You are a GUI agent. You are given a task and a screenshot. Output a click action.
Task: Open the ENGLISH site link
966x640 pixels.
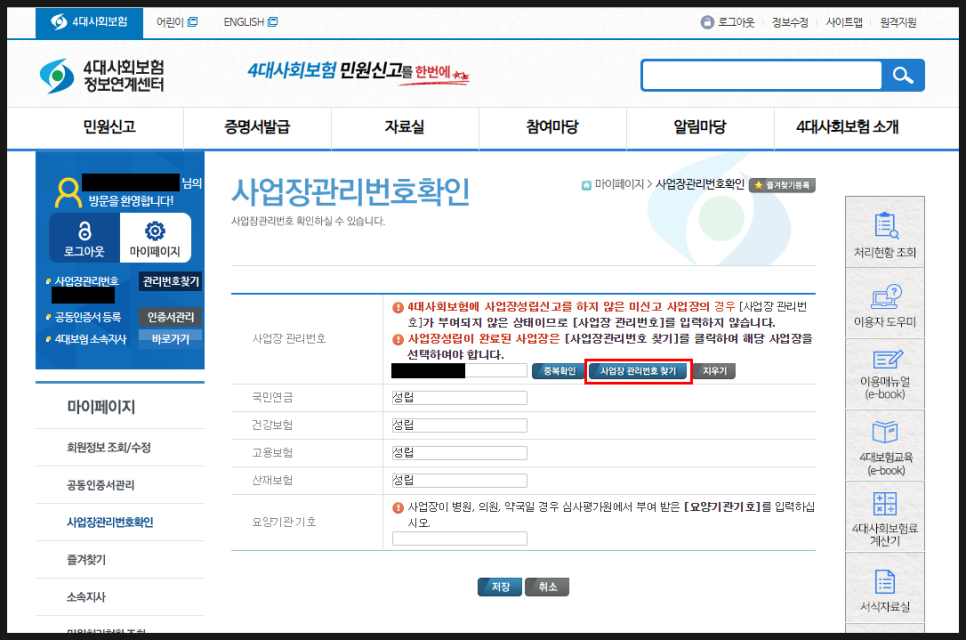[x=250, y=22]
